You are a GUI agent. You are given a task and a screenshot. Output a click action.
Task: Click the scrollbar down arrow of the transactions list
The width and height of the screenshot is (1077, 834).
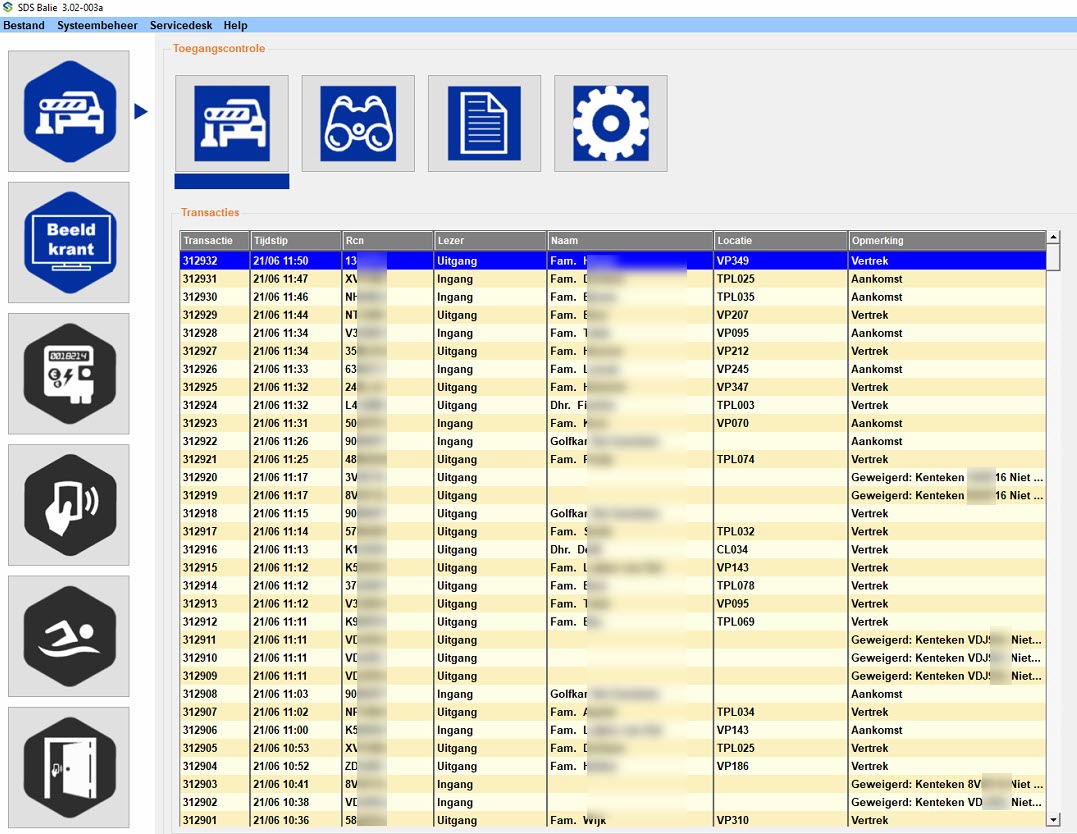click(1053, 820)
